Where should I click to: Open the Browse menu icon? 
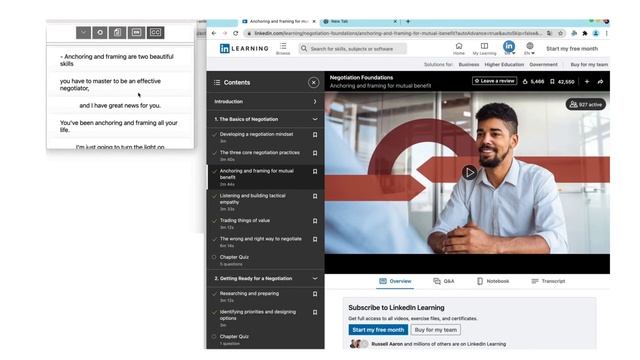click(x=283, y=46)
